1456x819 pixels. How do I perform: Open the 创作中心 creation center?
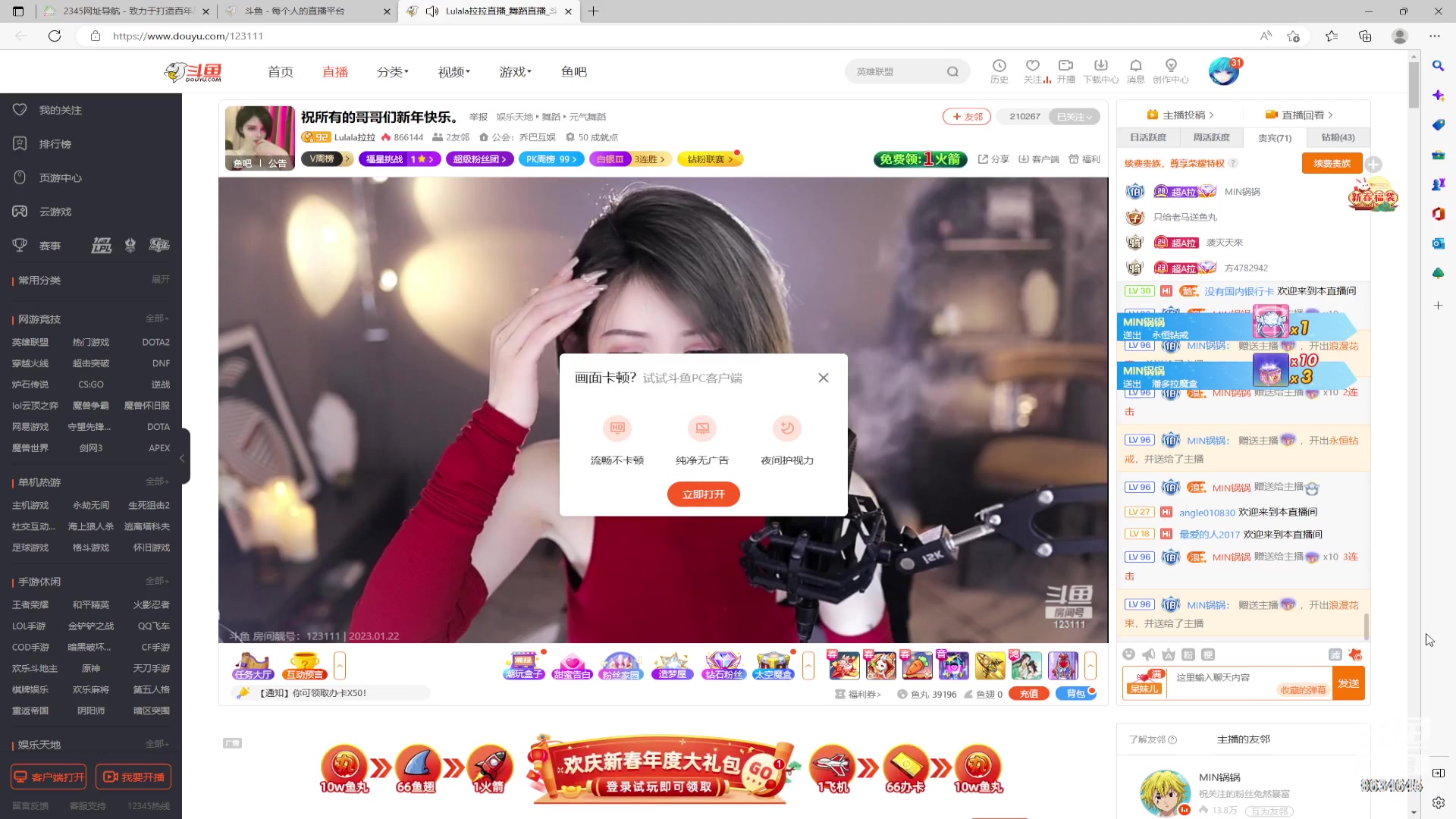tap(1171, 70)
